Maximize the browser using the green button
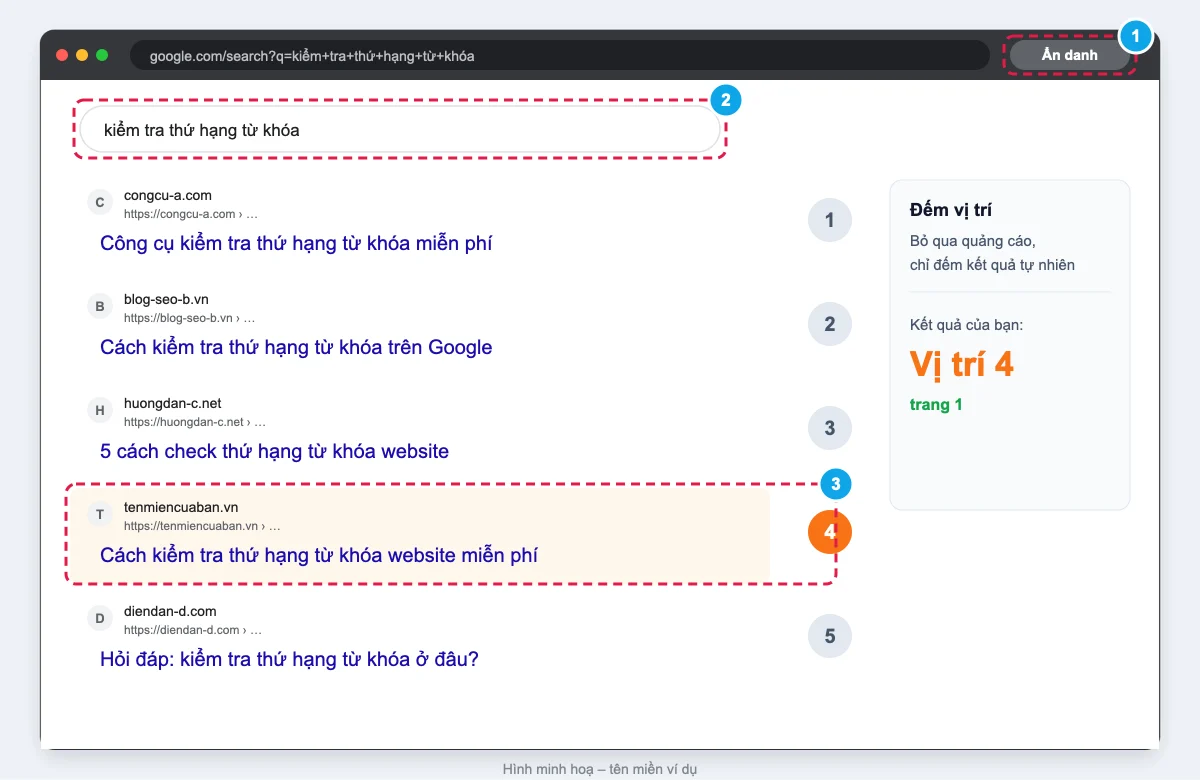1200x780 pixels. pos(102,55)
